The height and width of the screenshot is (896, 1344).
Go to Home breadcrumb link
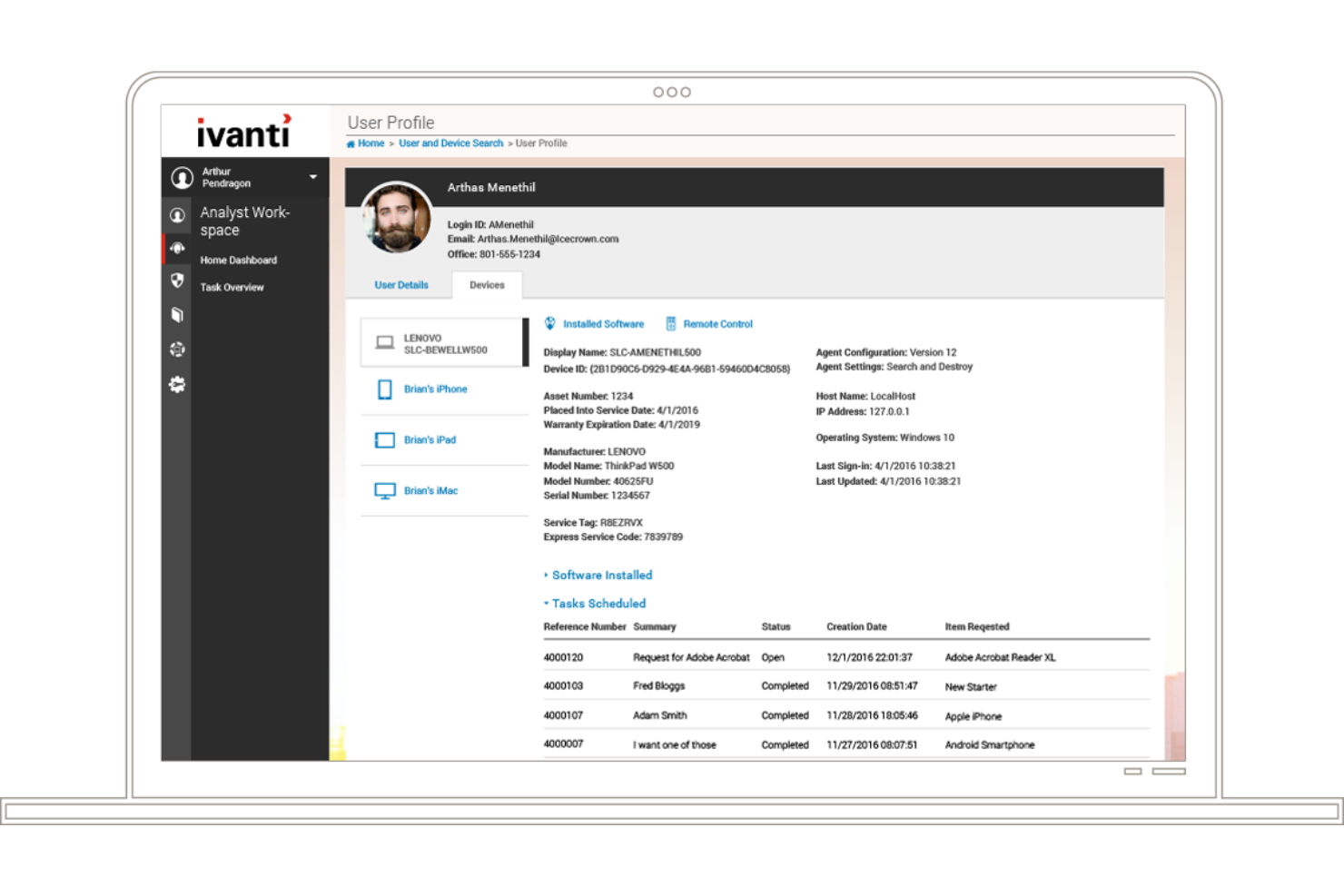(371, 143)
